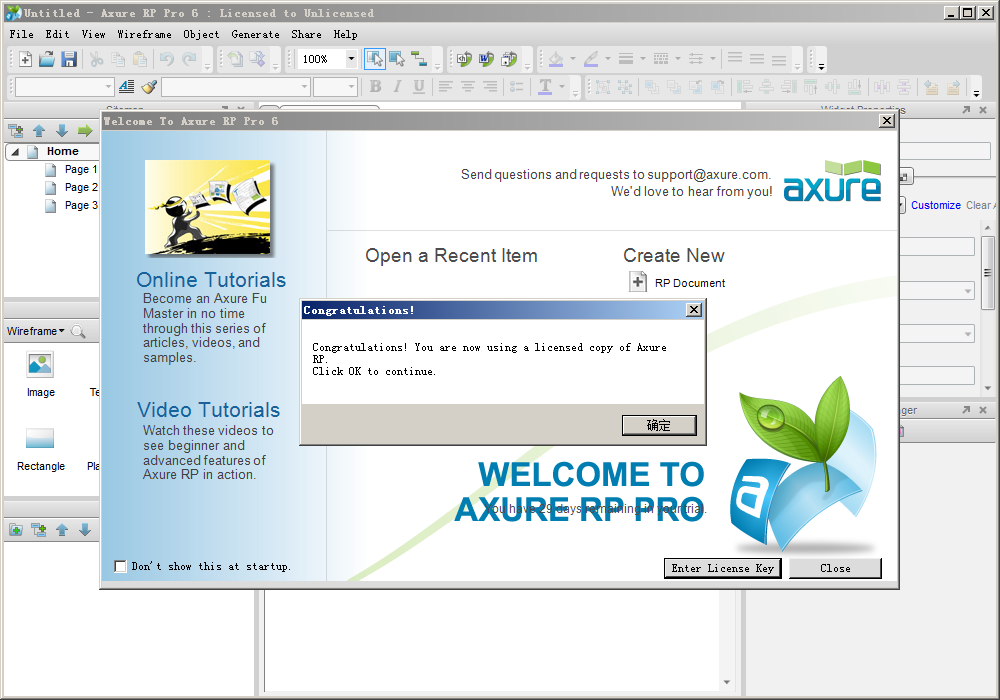
Task: Click the Image widget thumbnail
Action: point(40,365)
